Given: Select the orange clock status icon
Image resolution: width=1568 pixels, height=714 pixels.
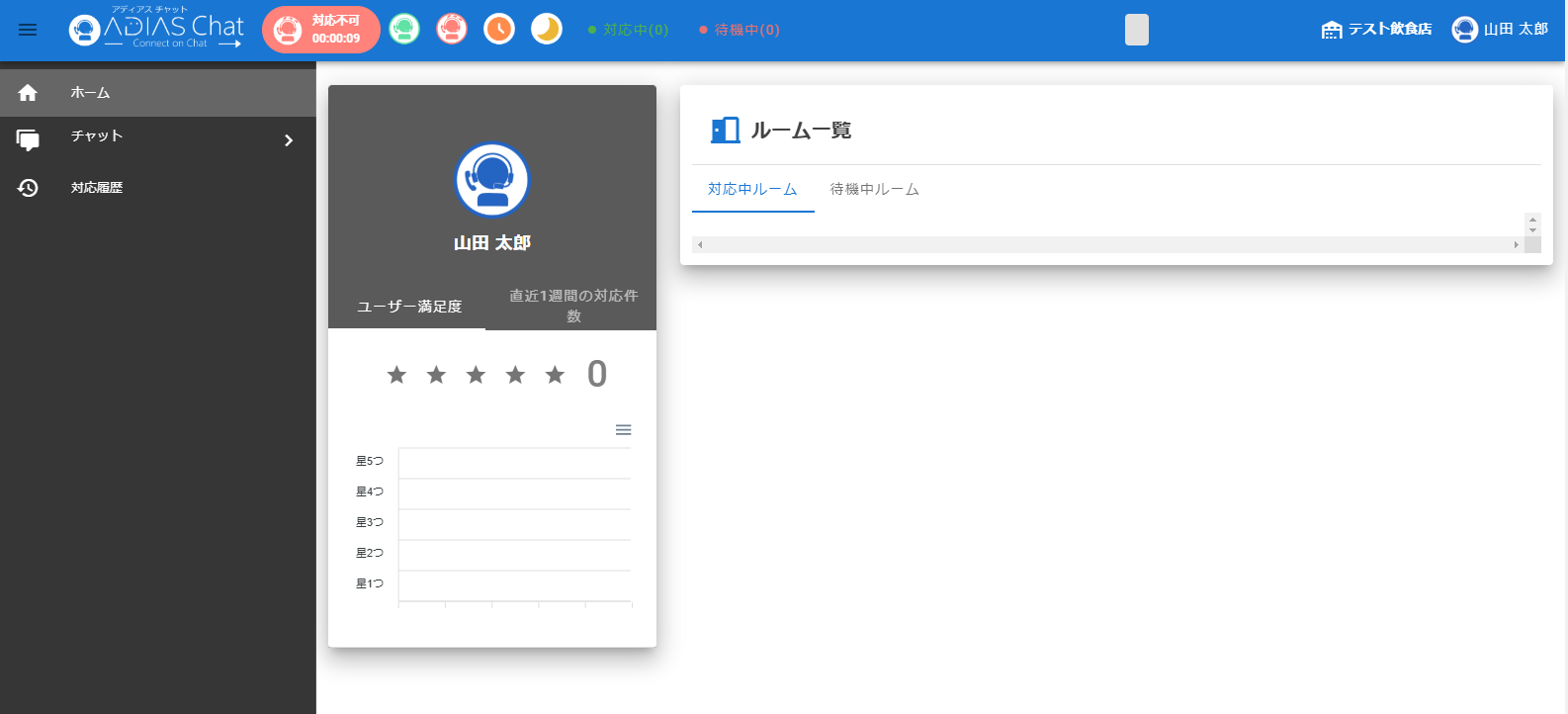Looking at the screenshot, I should point(499,30).
